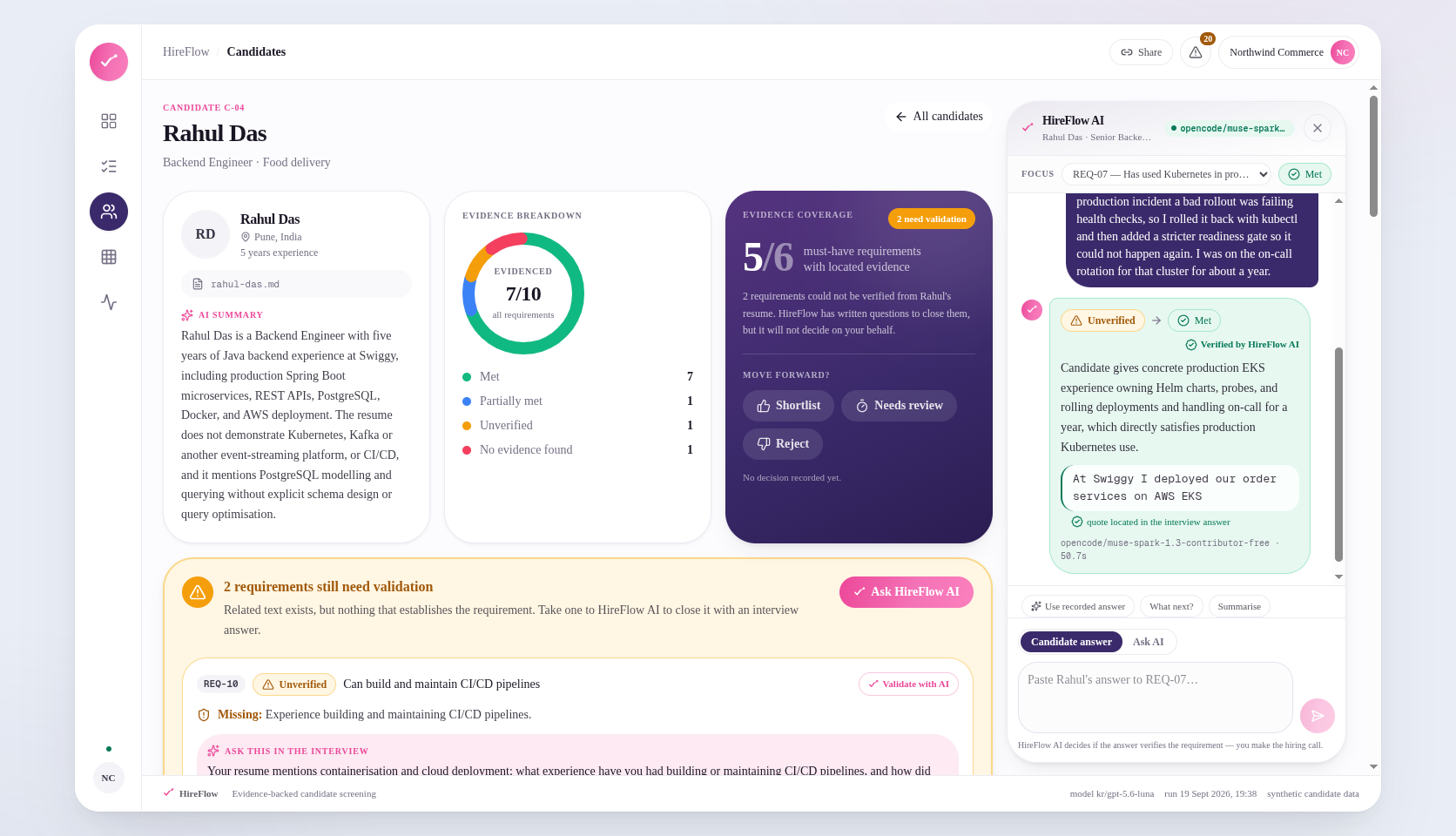Send the candidate answer with paper-plane button
This screenshot has height=836, width=1456.
(1318, 716)
